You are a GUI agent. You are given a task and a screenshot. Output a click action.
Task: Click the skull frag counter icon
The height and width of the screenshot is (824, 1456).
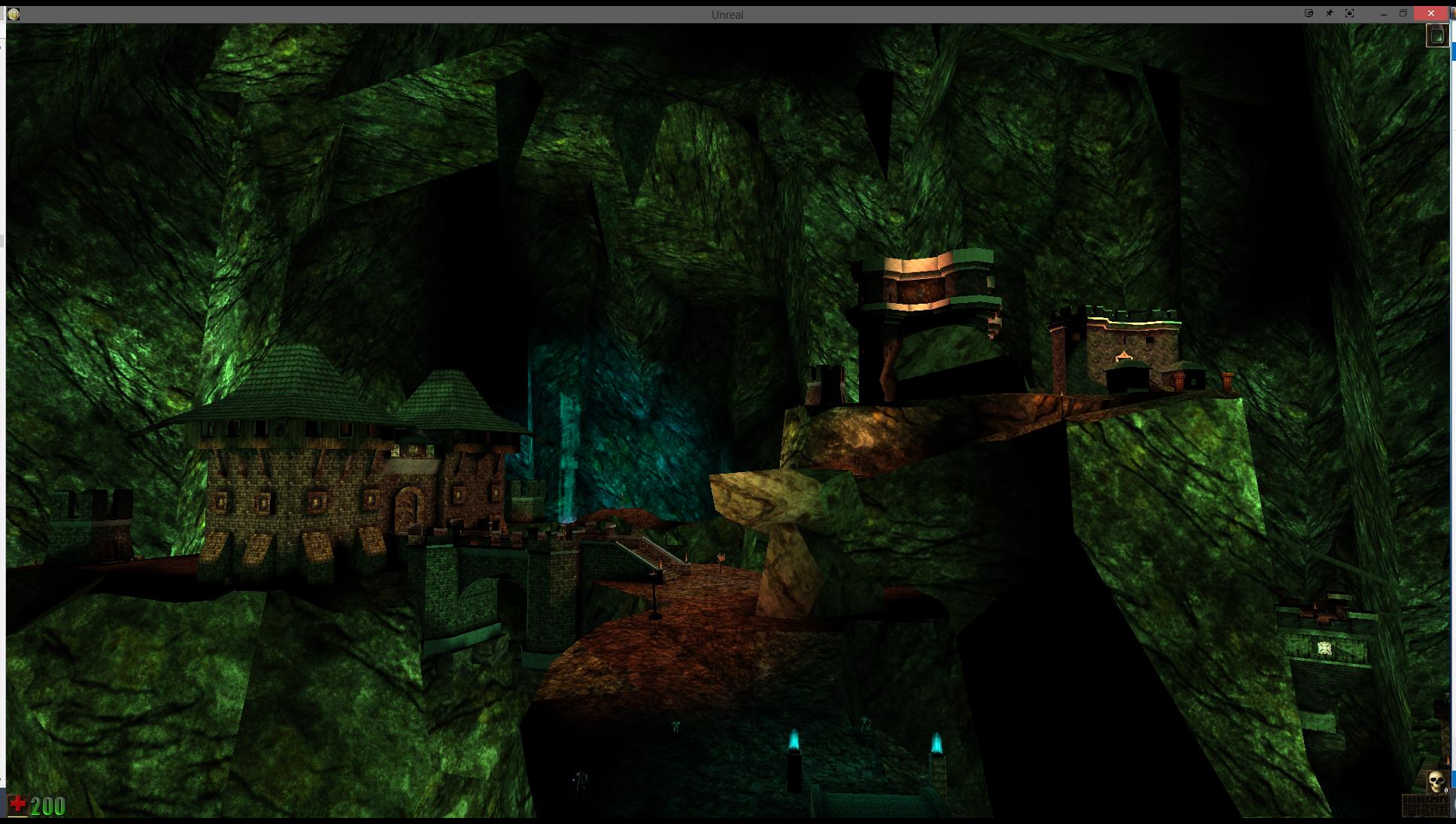point(1436,782)
